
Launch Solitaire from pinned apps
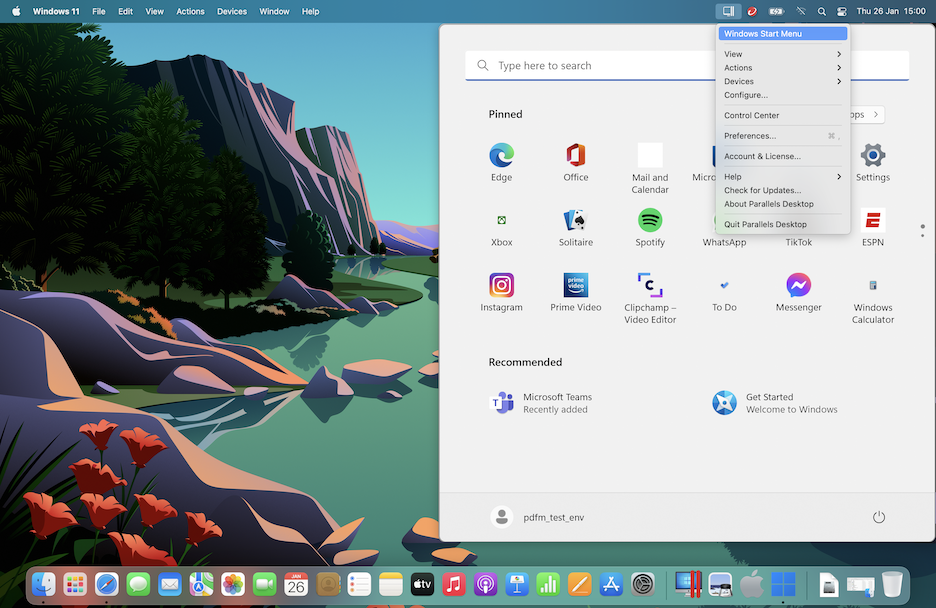[x=575, y=225]
